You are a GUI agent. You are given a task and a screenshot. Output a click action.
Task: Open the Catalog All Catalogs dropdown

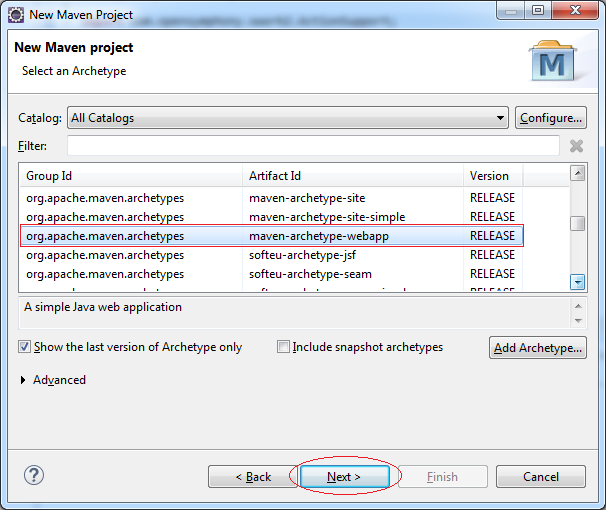click(x=288, y=118)
